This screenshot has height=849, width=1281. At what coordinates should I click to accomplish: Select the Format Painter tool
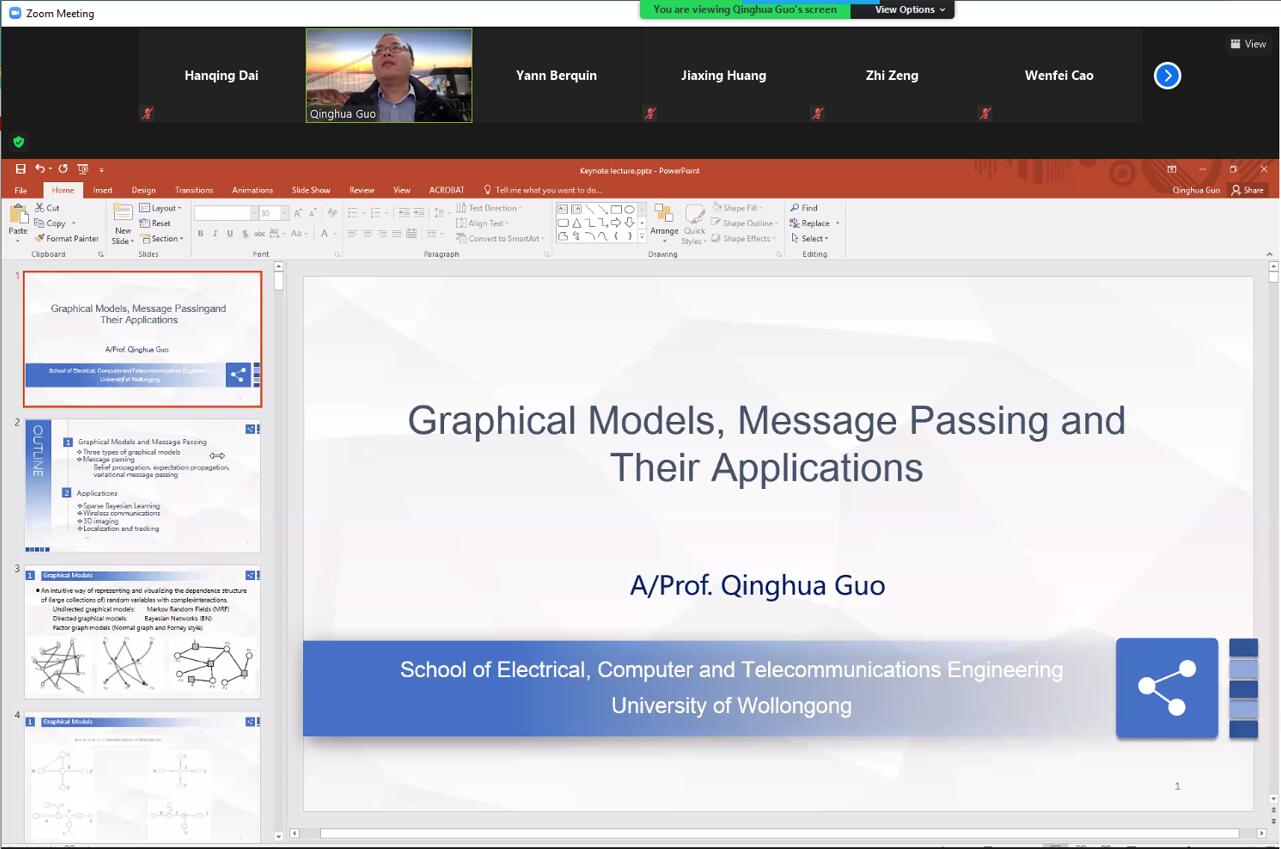point(66,239)
